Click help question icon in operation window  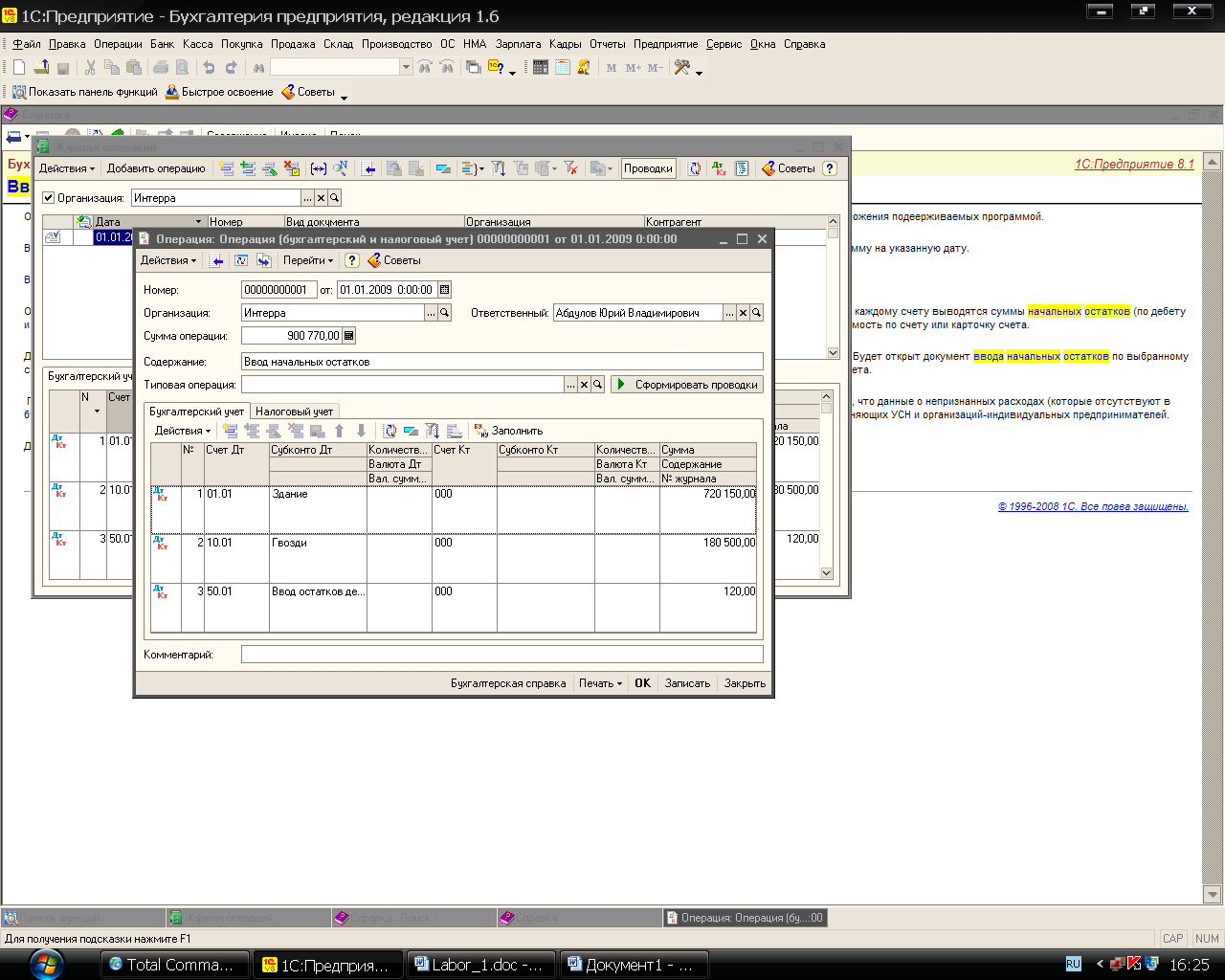(352, 260)
